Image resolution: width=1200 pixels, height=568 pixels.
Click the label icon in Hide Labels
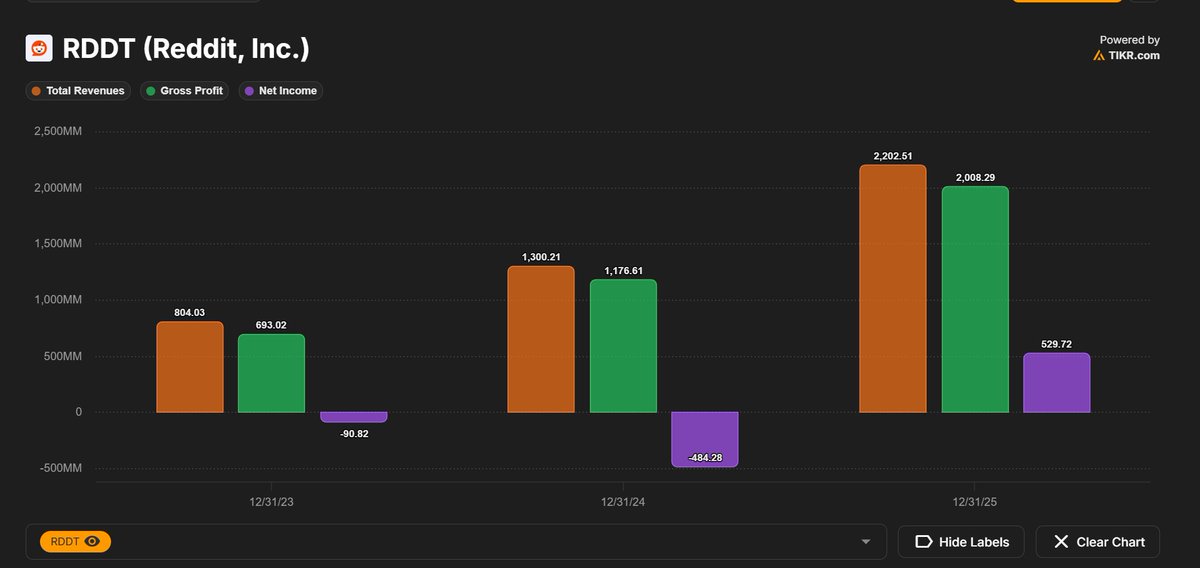click(923, 542)
